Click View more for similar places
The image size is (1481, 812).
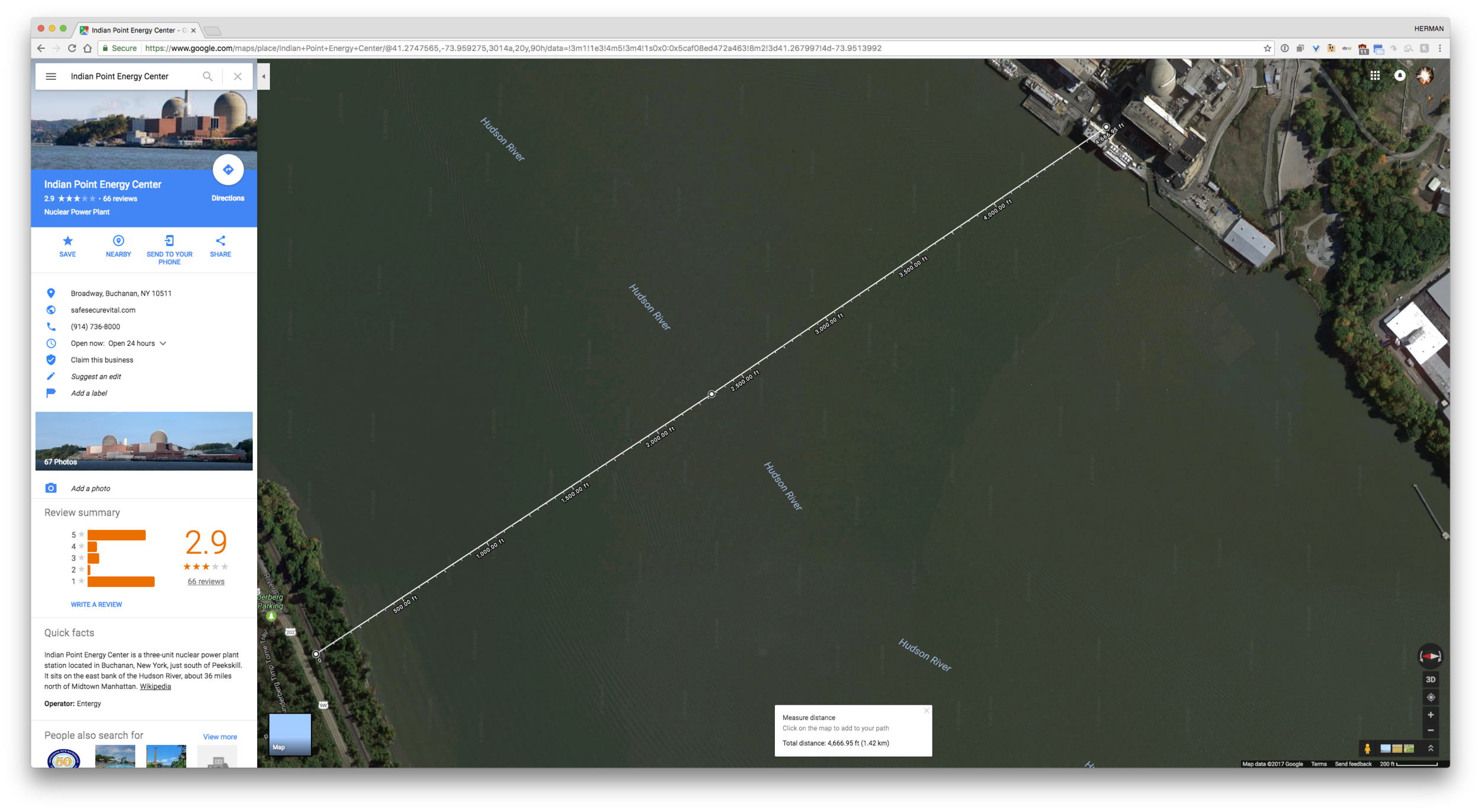tap(220, 737)
